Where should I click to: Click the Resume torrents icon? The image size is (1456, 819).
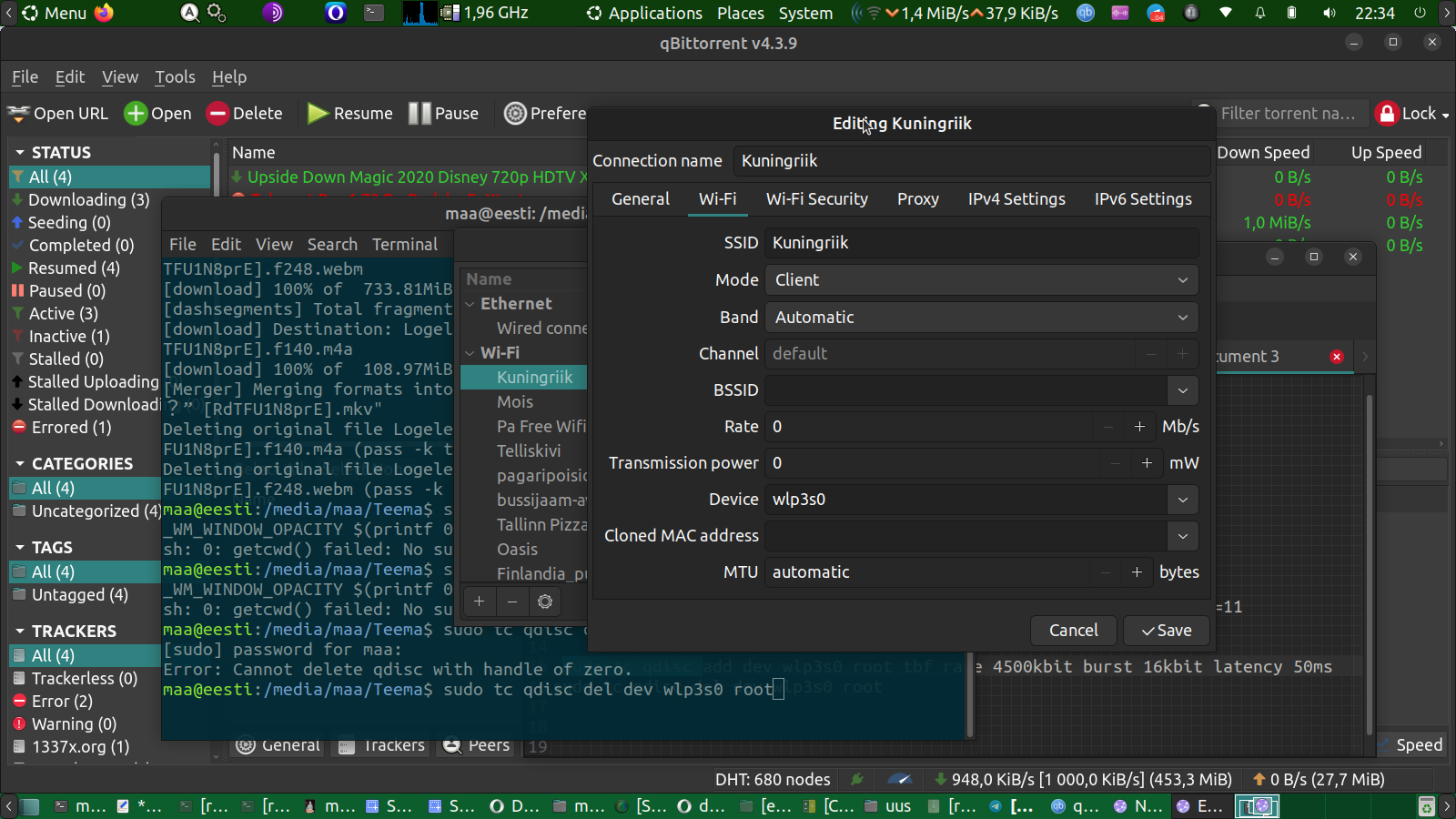click(x=318, y=114)
